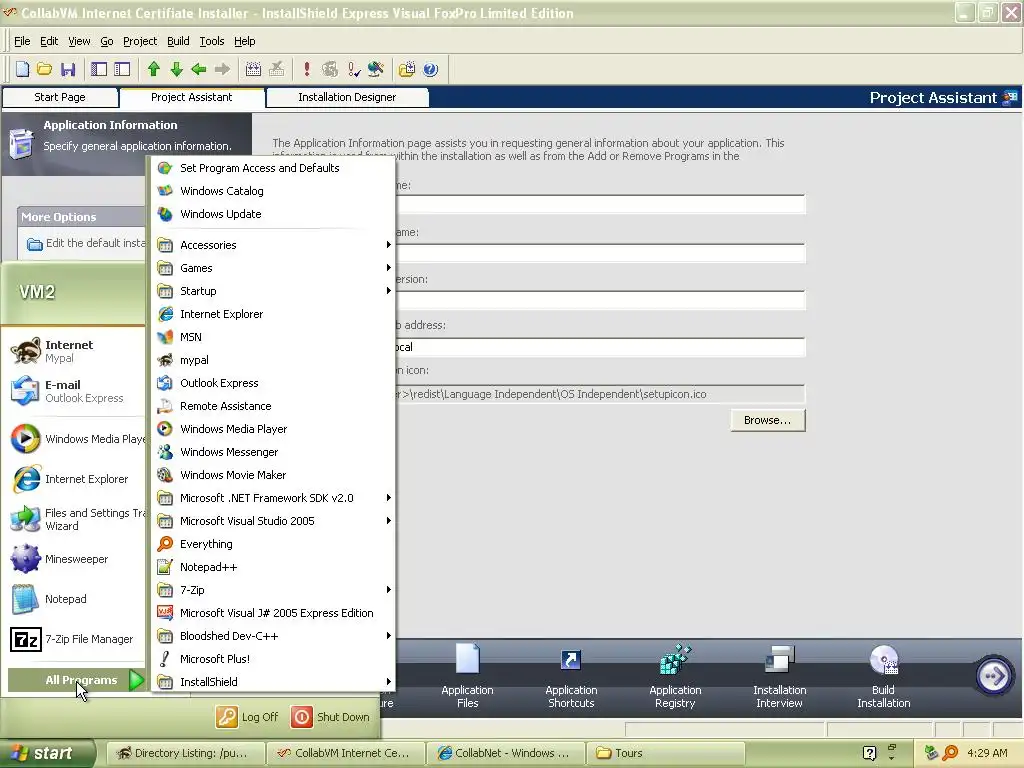
Task: Click All Programs in Start menu
Action: click(x=76, y=680)
